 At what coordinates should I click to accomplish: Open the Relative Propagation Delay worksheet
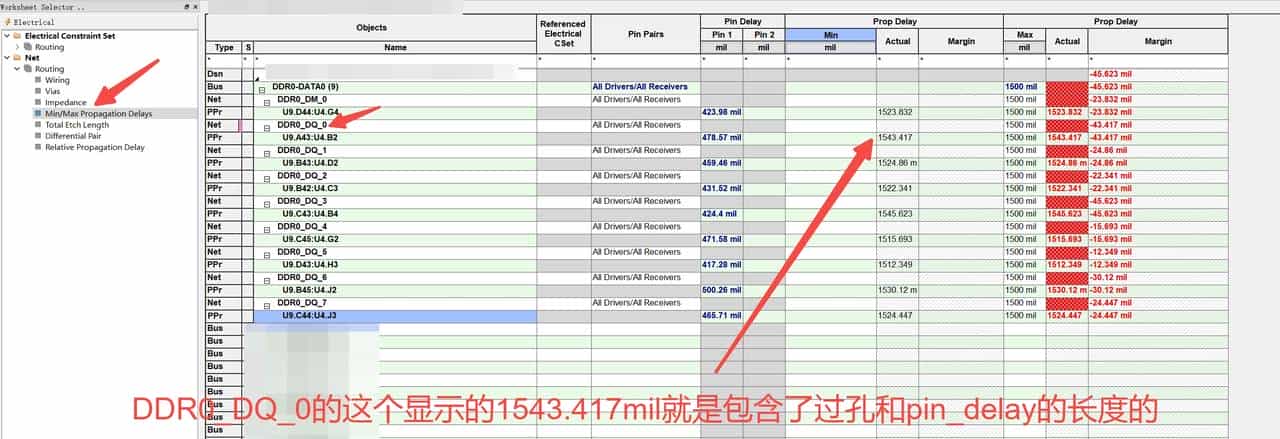[94, 147]
